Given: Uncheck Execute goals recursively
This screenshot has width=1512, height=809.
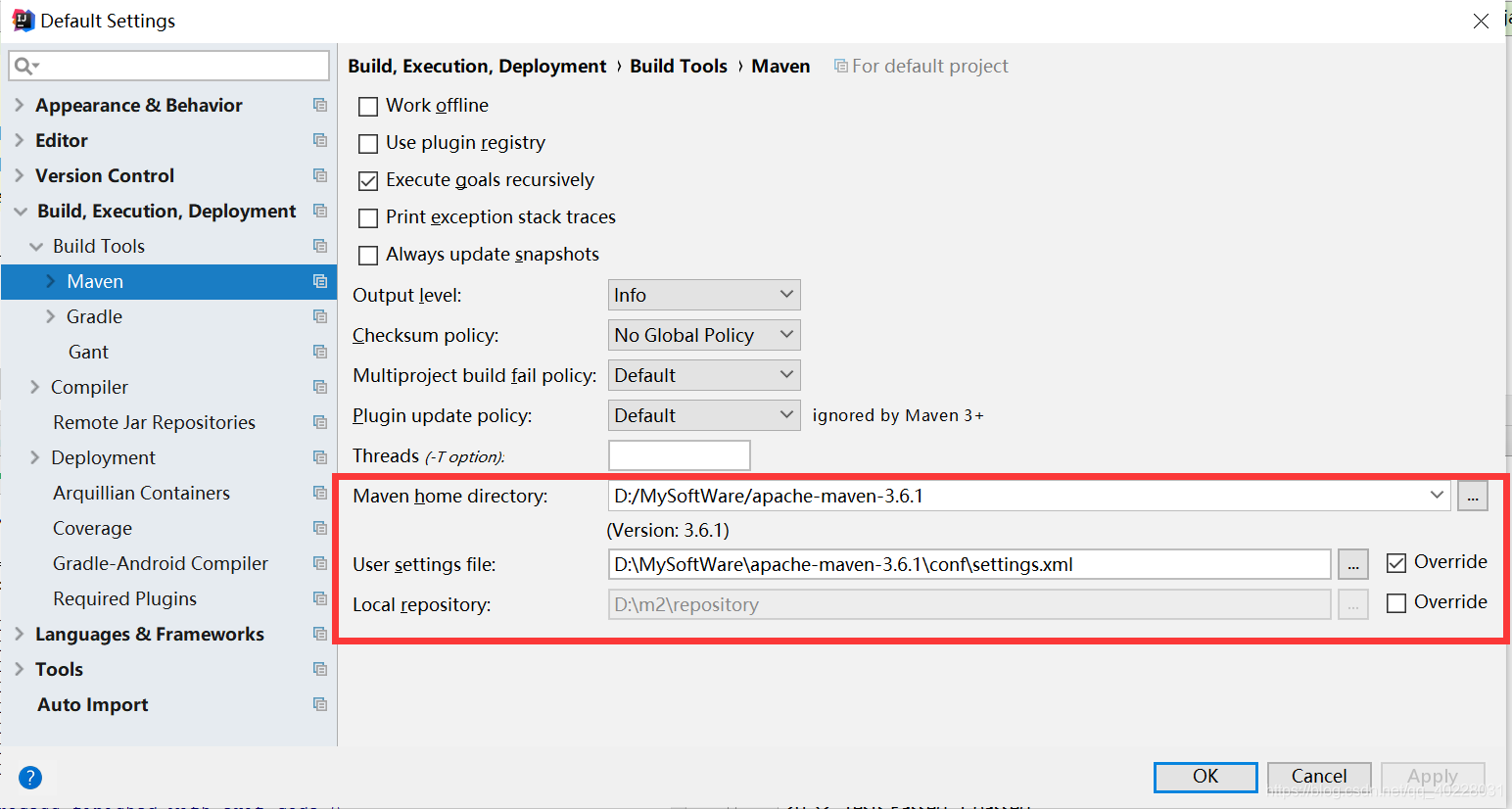Looking at the screenshot, I should tap(368, 180).
